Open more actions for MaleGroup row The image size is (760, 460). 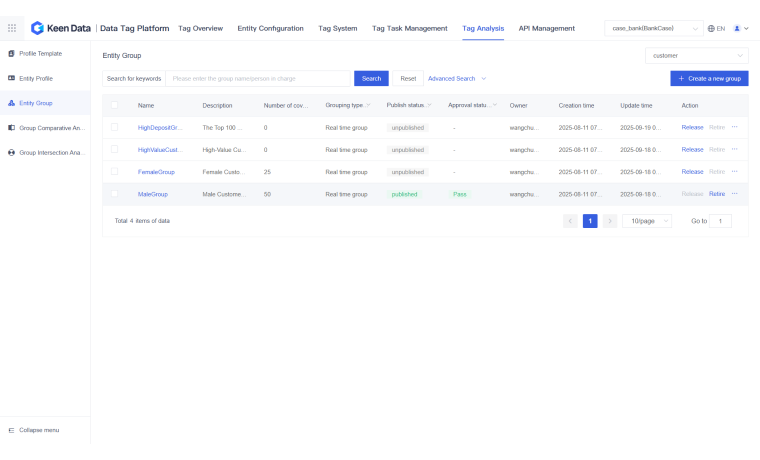point(734,194)
